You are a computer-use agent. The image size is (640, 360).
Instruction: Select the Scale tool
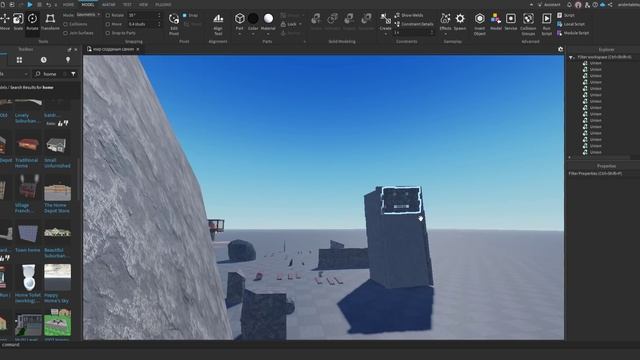coord(18,21)
